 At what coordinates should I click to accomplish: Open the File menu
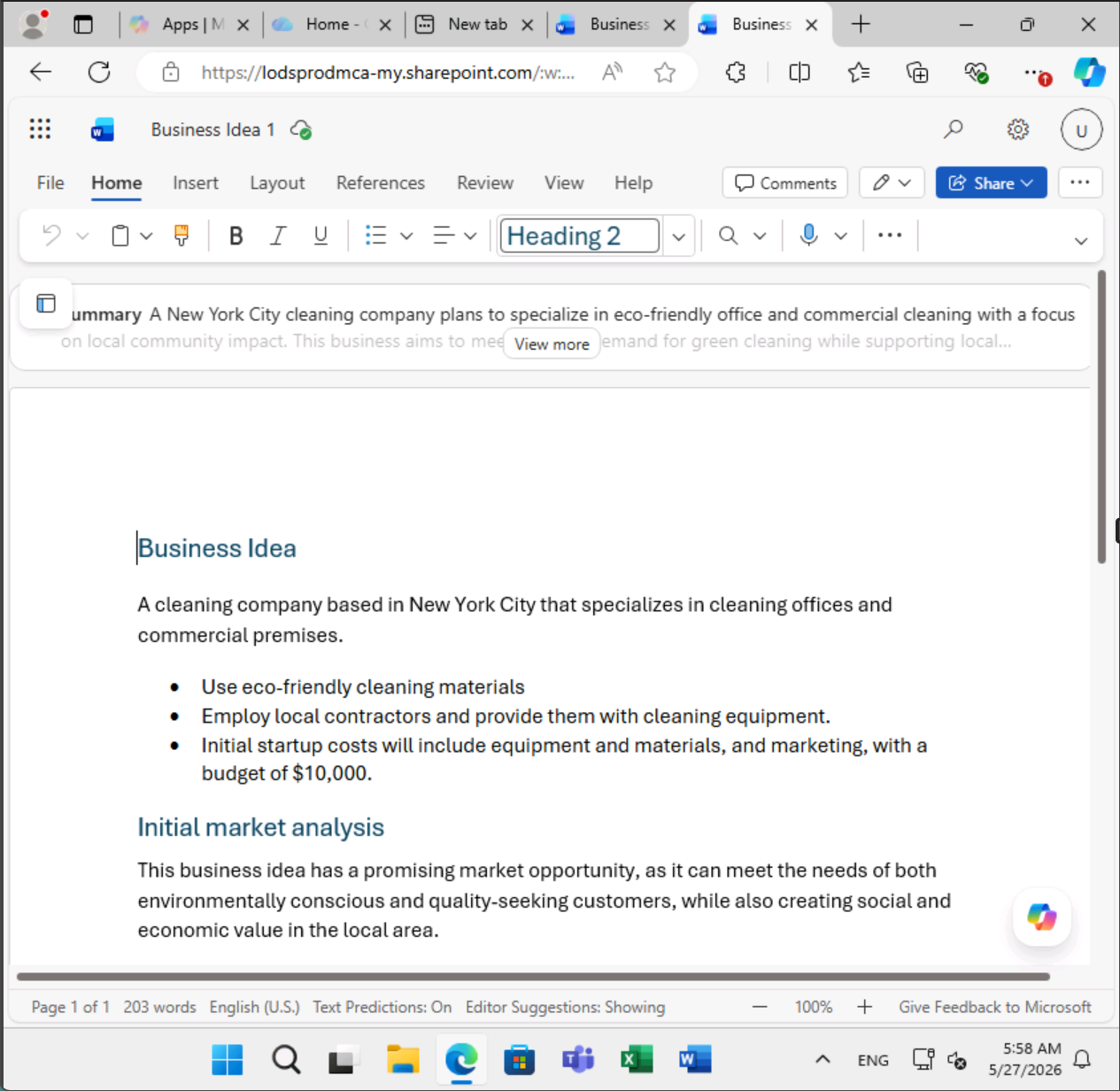50,182
